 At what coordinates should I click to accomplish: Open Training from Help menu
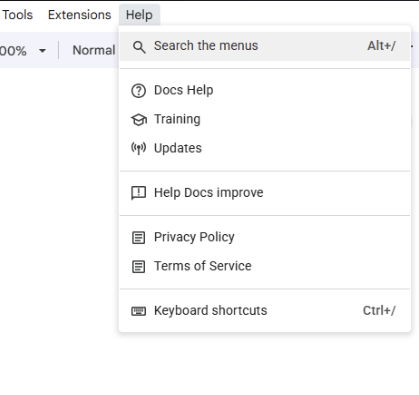(265, 119)
